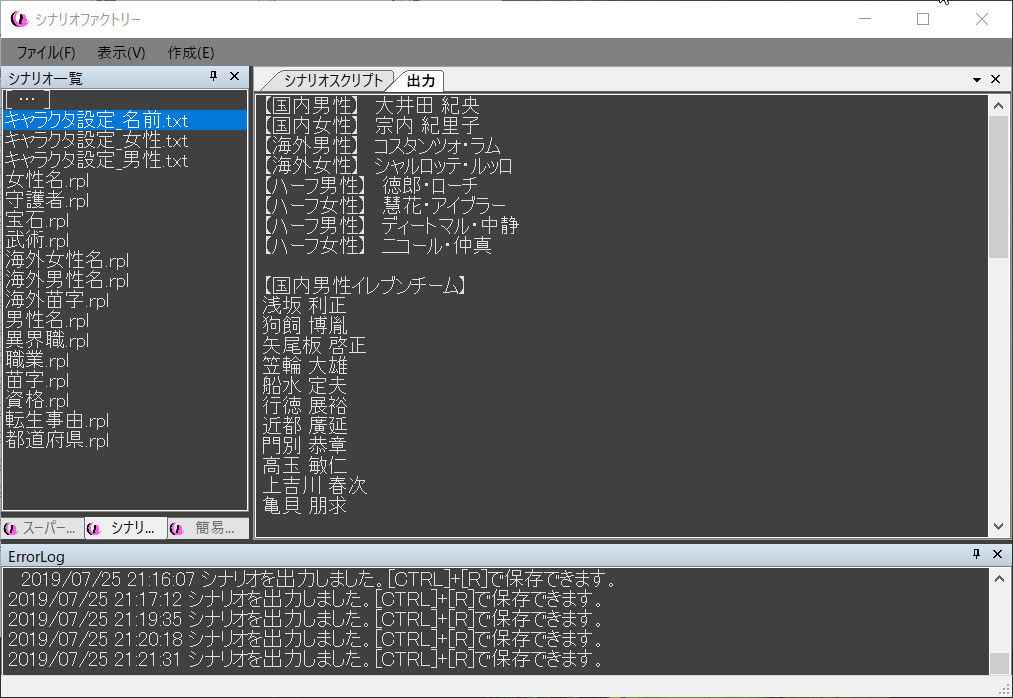The height and width of the screenshot is (698, 1013).
Task: Select キャラクタ設定_女性.txt in the scenario list
Action: pyautogui.click(x=96, y=141)
